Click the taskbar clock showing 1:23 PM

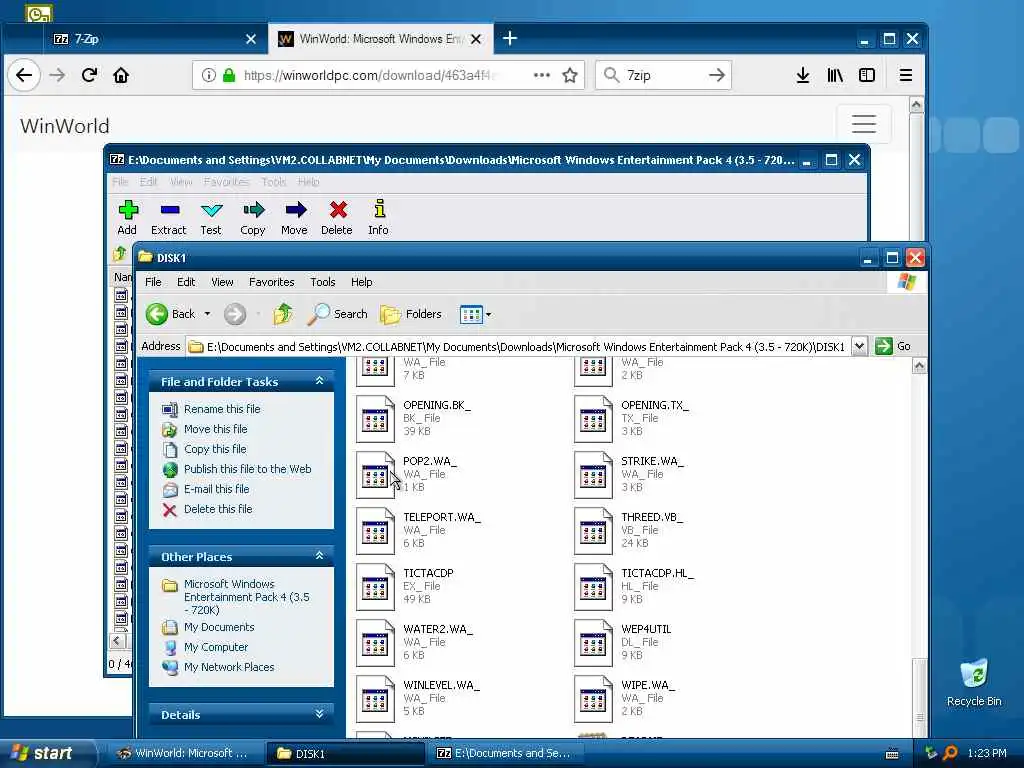point(987,753)
